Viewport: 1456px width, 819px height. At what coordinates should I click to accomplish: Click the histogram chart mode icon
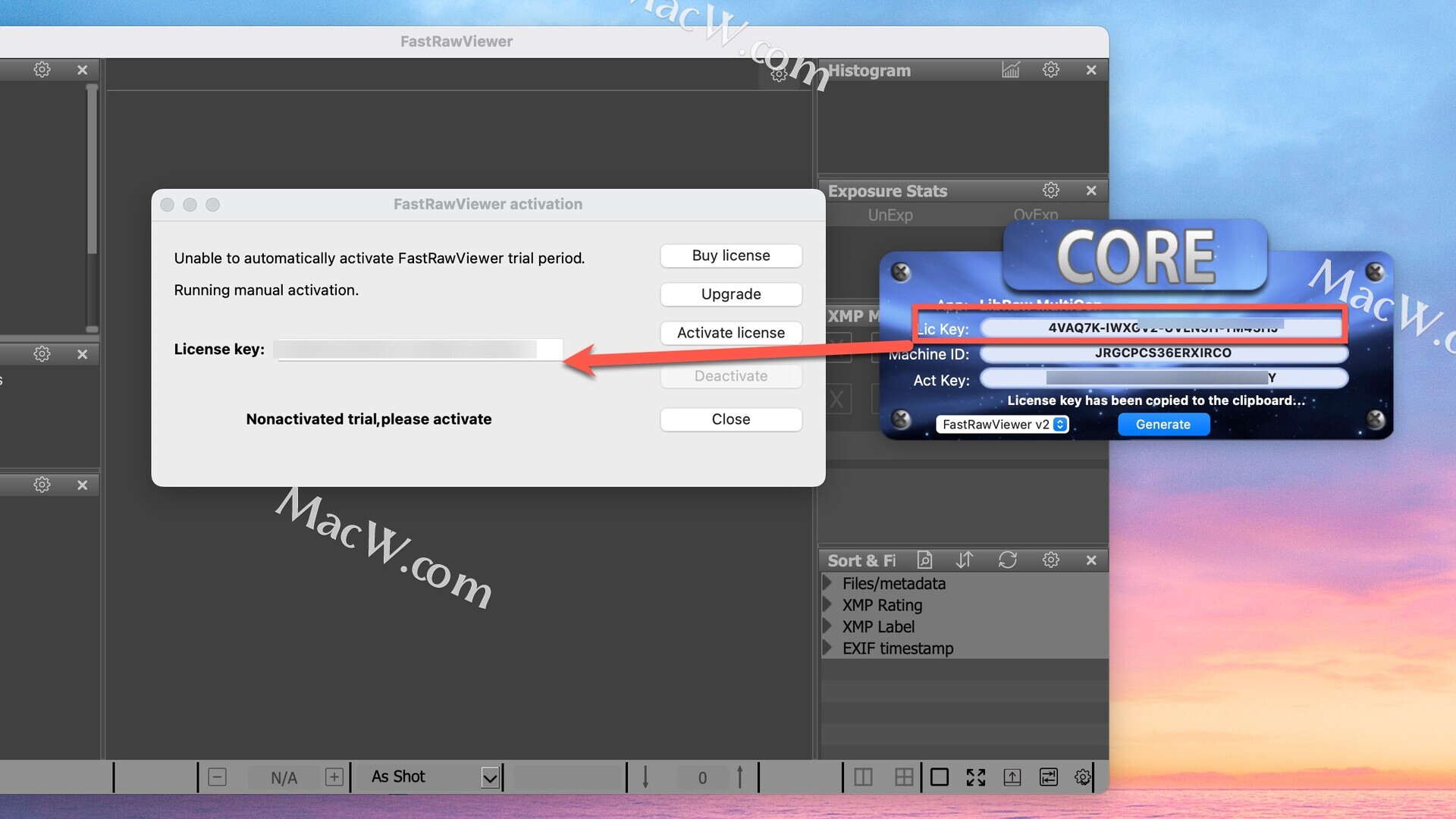click(1010, 70)
